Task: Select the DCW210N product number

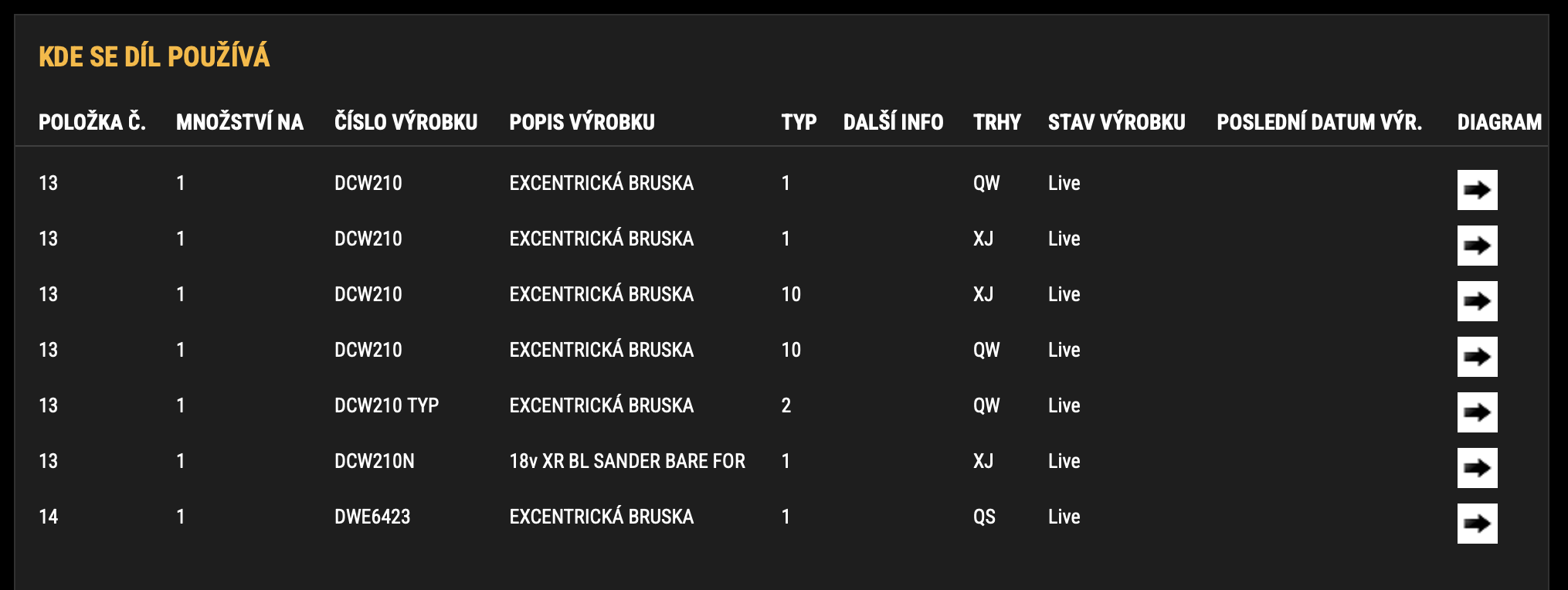Action: pyautogui.click(x=374, y=461)
